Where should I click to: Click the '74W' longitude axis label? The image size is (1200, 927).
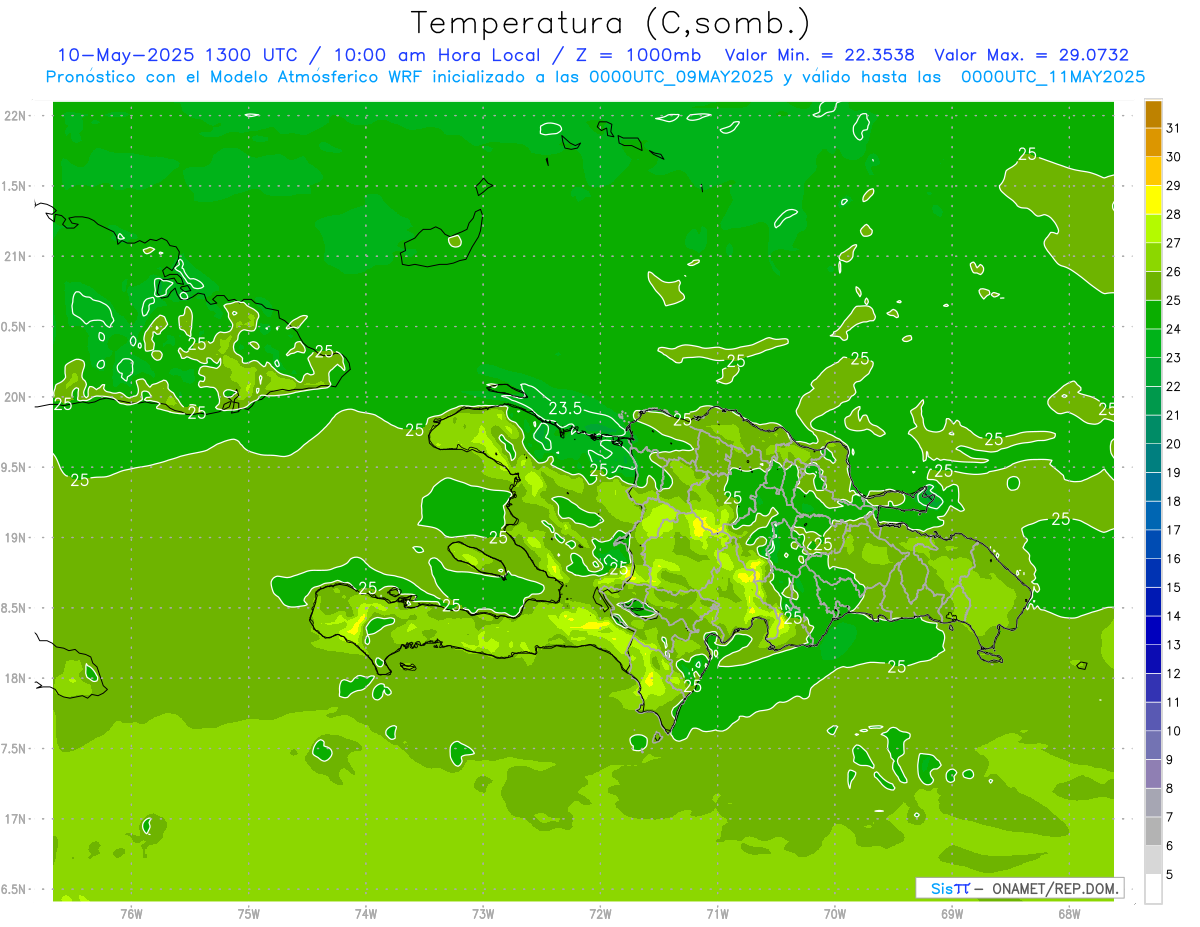tap(366, 914)
